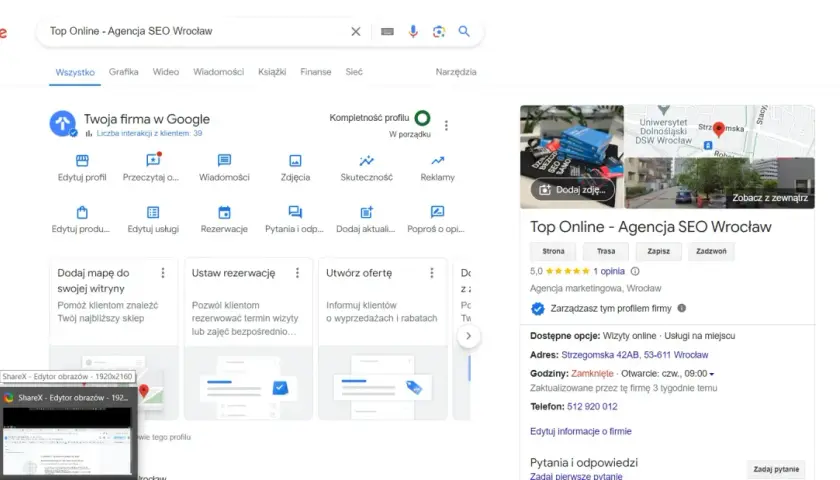Open the ShareX taskbar preview thumbnail
Screen dimensions: 840x480
(x=68, y=440)
